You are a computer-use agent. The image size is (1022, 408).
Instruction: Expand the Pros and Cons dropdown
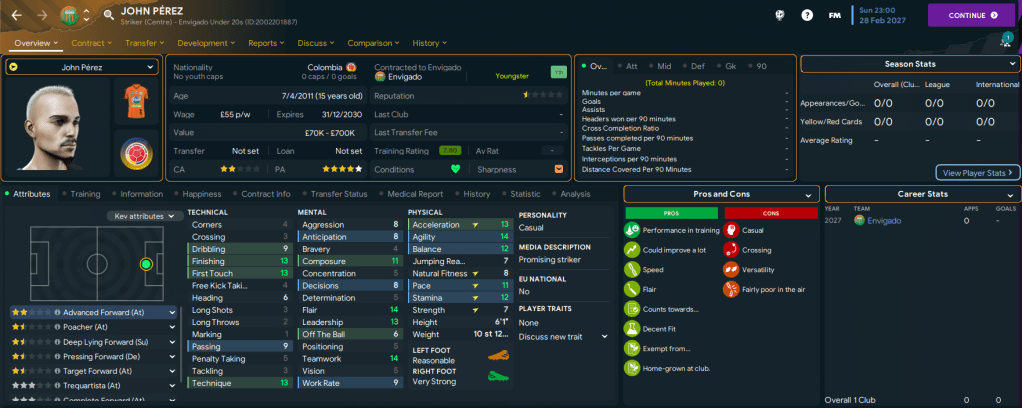click(x=806, y=193)
